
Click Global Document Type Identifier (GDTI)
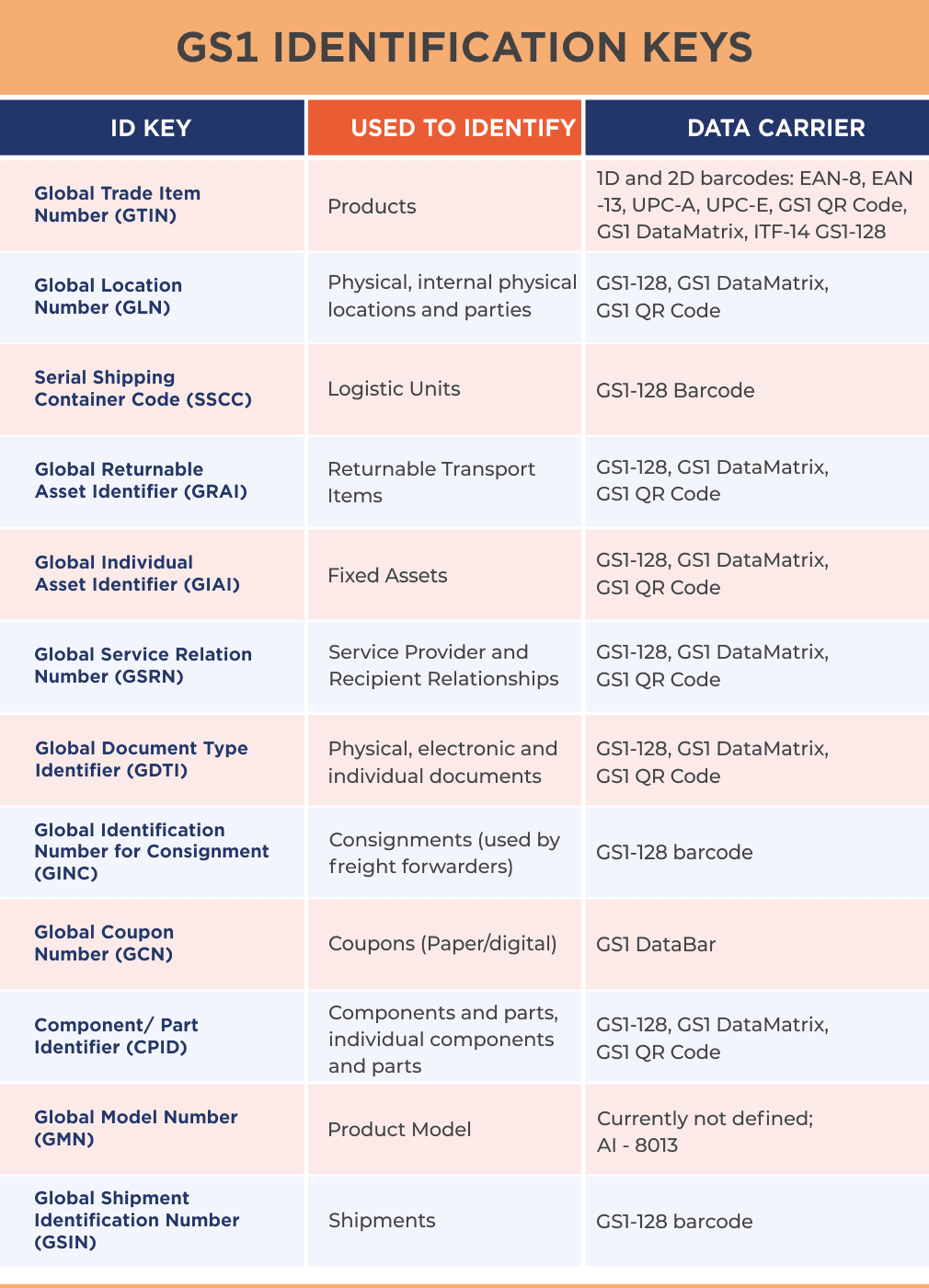tap(141, 759)
